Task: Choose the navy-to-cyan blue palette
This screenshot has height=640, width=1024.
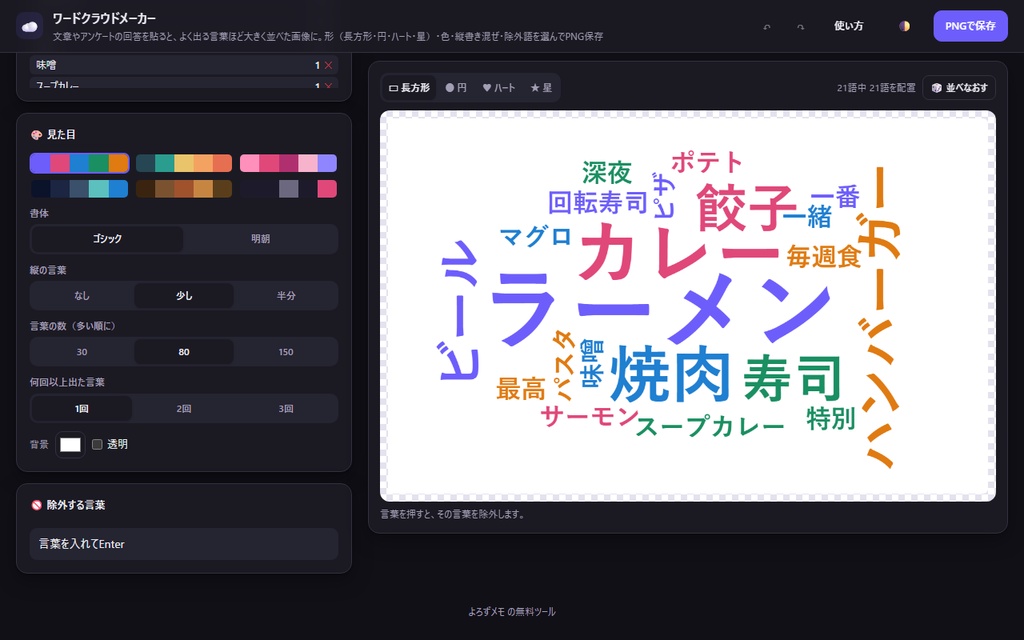Action: [x=80, y=189]
